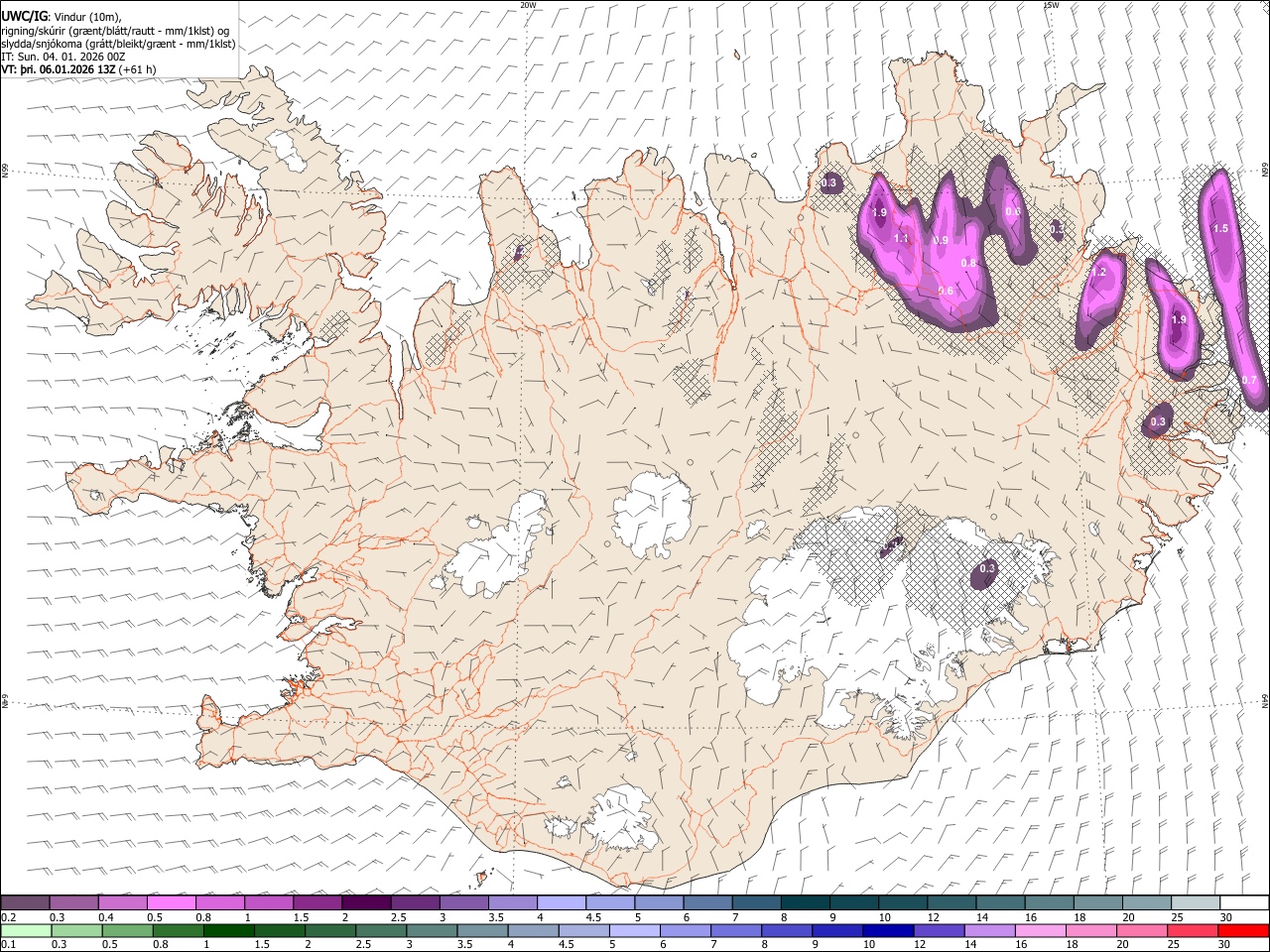Click the 'rigning/skúrir' legend description line

click(115, 31)
